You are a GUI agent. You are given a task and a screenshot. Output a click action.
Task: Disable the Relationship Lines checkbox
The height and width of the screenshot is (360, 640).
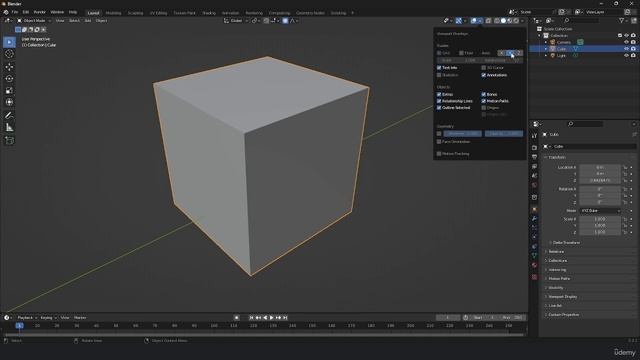439,101
